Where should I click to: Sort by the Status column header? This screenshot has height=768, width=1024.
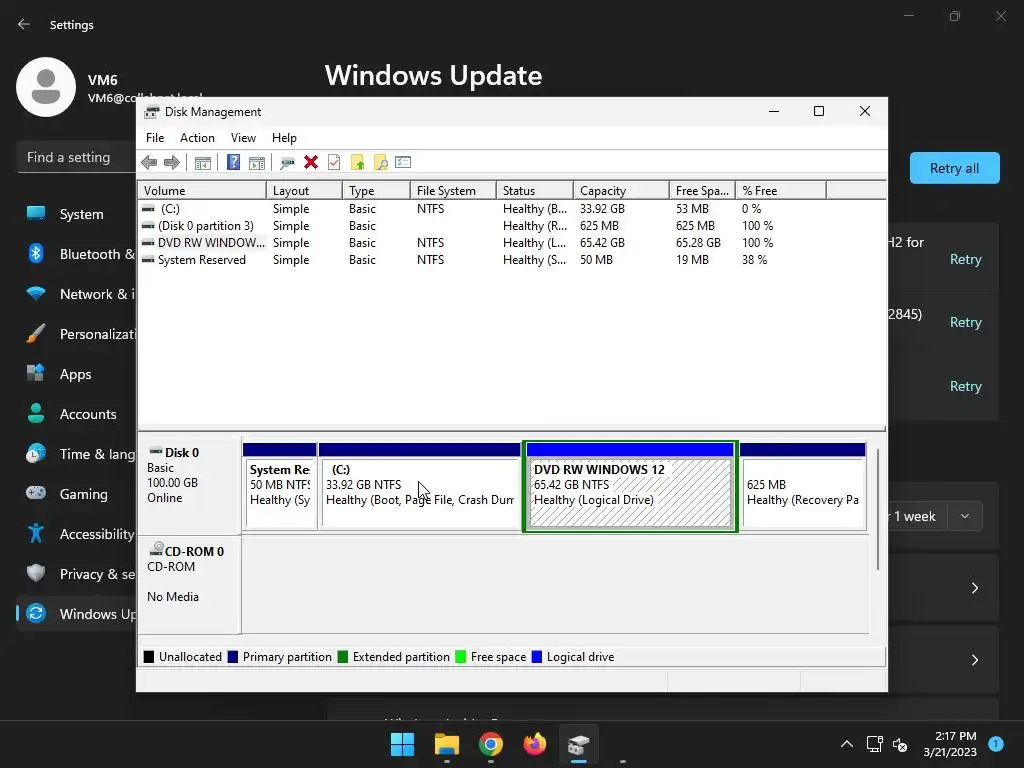tap(535, 191)
